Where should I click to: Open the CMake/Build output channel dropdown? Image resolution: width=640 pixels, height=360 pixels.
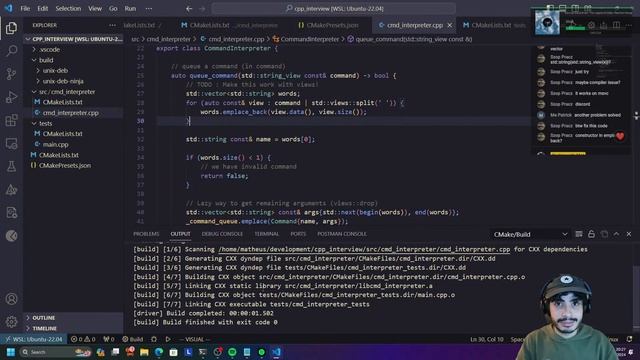click(x=530, y=235)
